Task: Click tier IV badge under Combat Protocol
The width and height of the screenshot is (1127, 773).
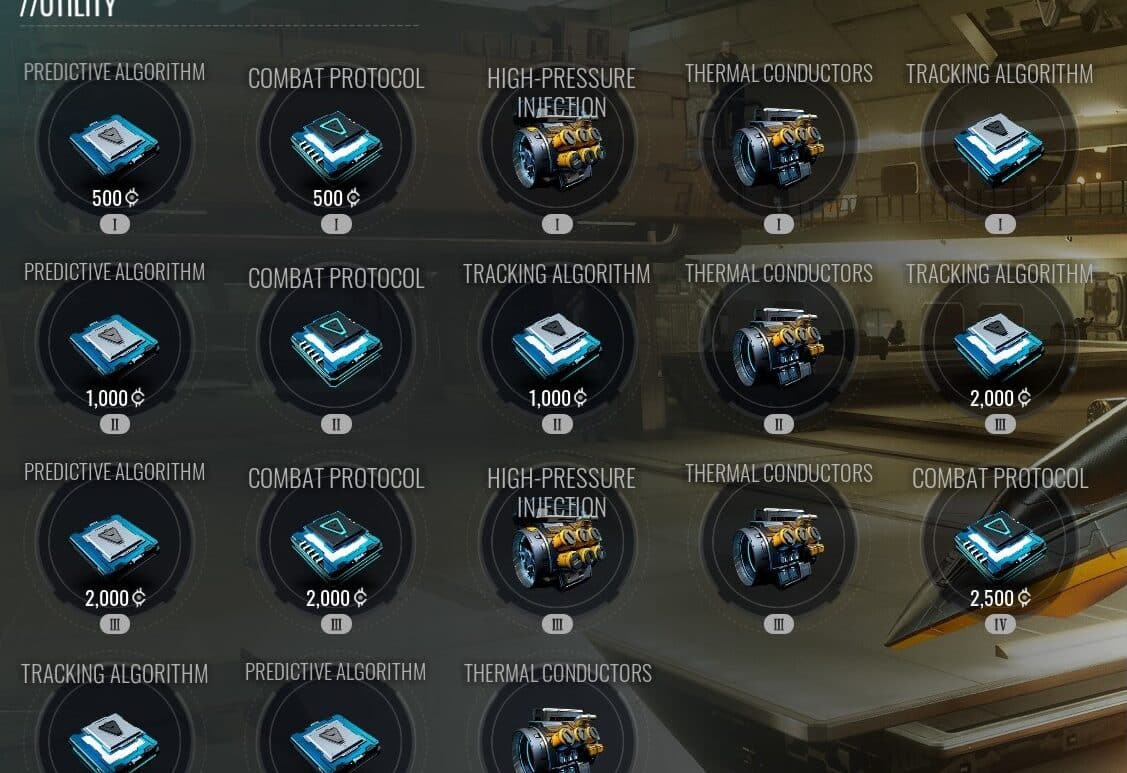Action: coord(1000,624)
